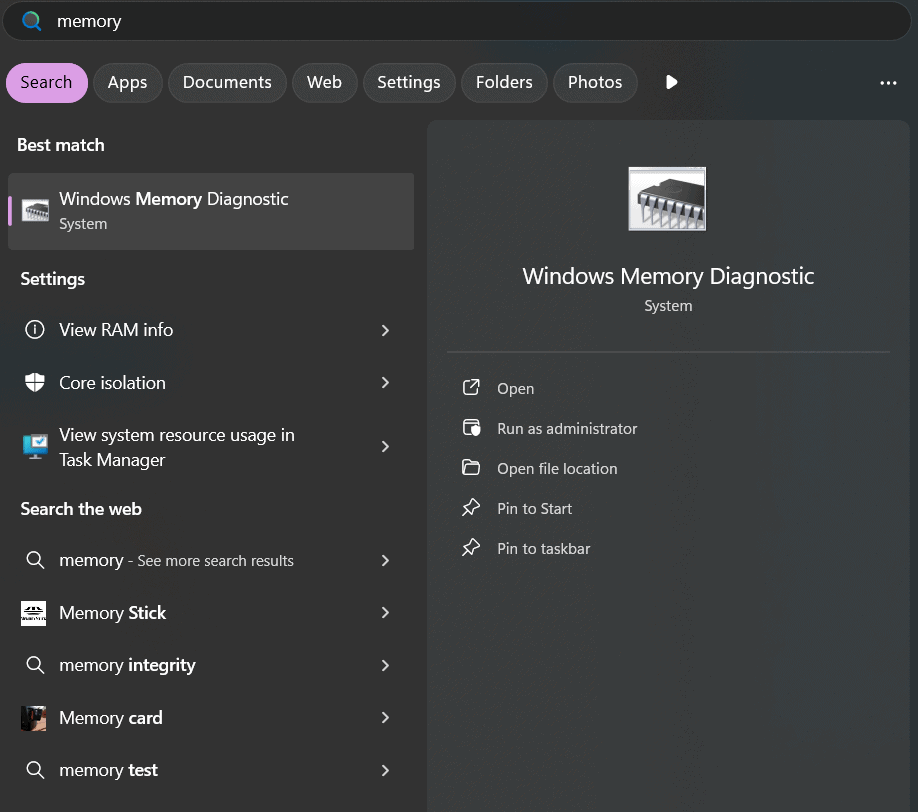Click the search magnifier icon in search box
The image size is (918, 812).
(x=31, y=21)
